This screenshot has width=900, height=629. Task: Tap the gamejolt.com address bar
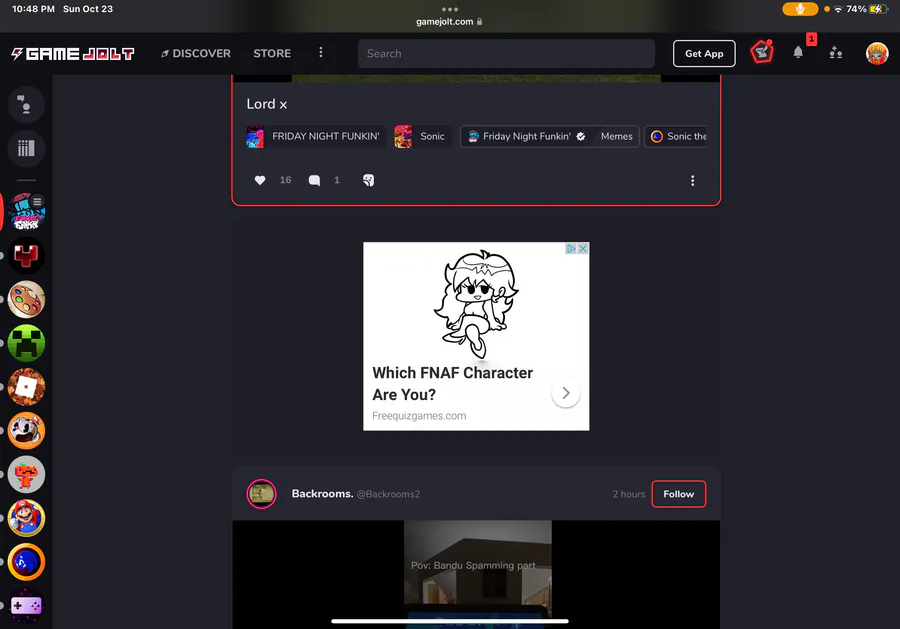(449, 22)
